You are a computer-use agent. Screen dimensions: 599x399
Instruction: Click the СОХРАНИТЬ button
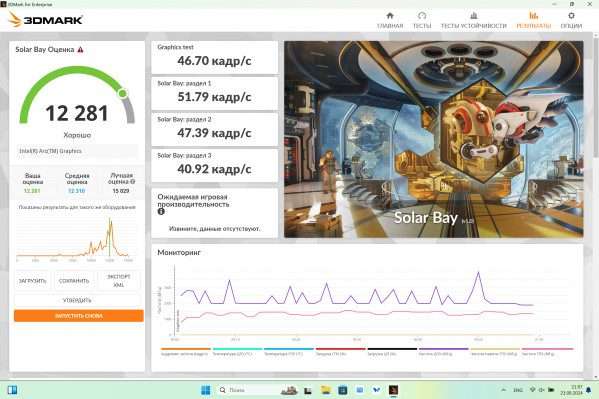click(x=74, y=281)
